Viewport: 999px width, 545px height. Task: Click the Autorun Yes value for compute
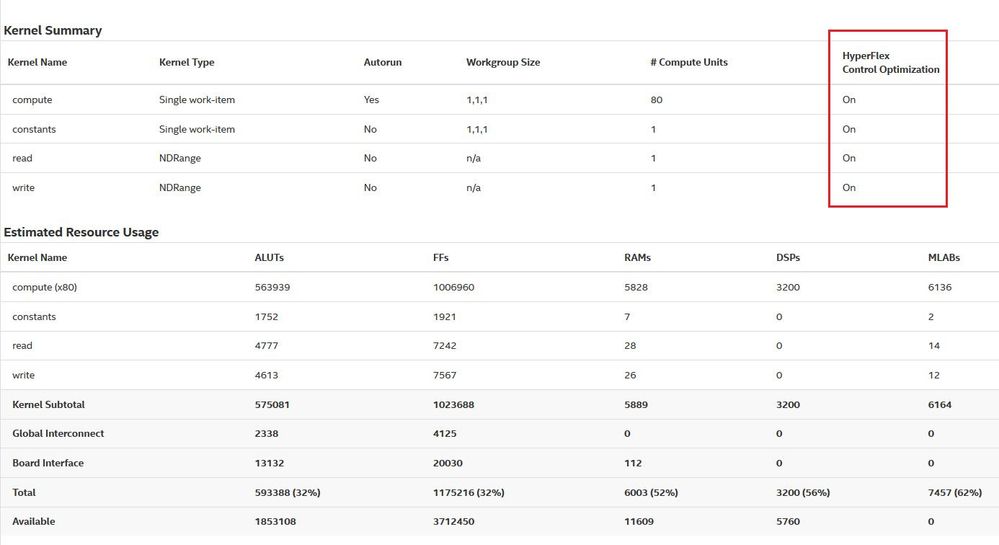coord(371,100)
